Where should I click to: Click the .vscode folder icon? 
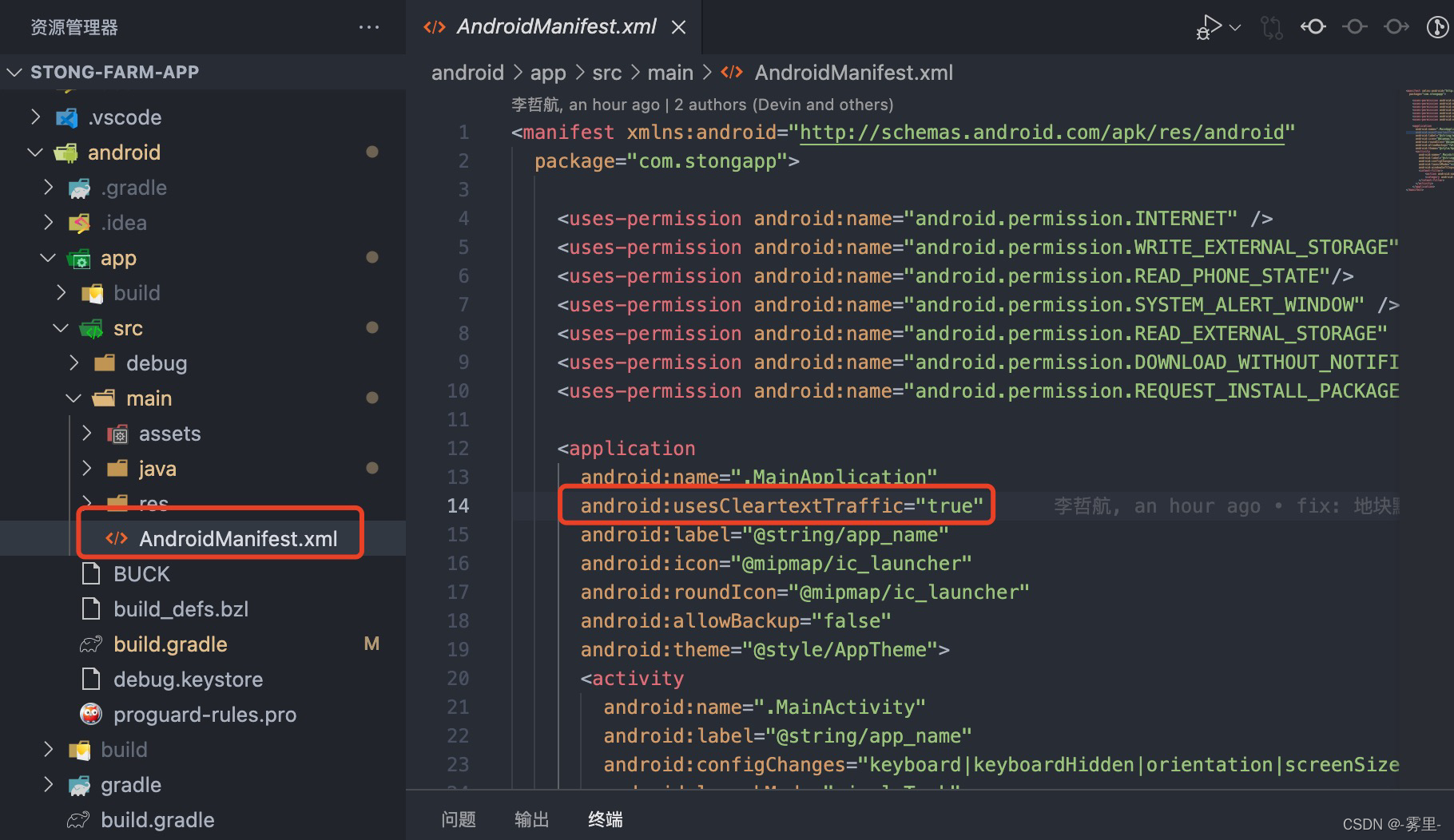tap(66, 118)
